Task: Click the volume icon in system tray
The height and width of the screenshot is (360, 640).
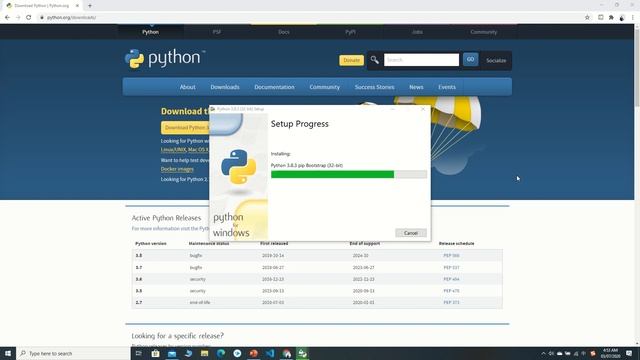Action: point(551,353)
